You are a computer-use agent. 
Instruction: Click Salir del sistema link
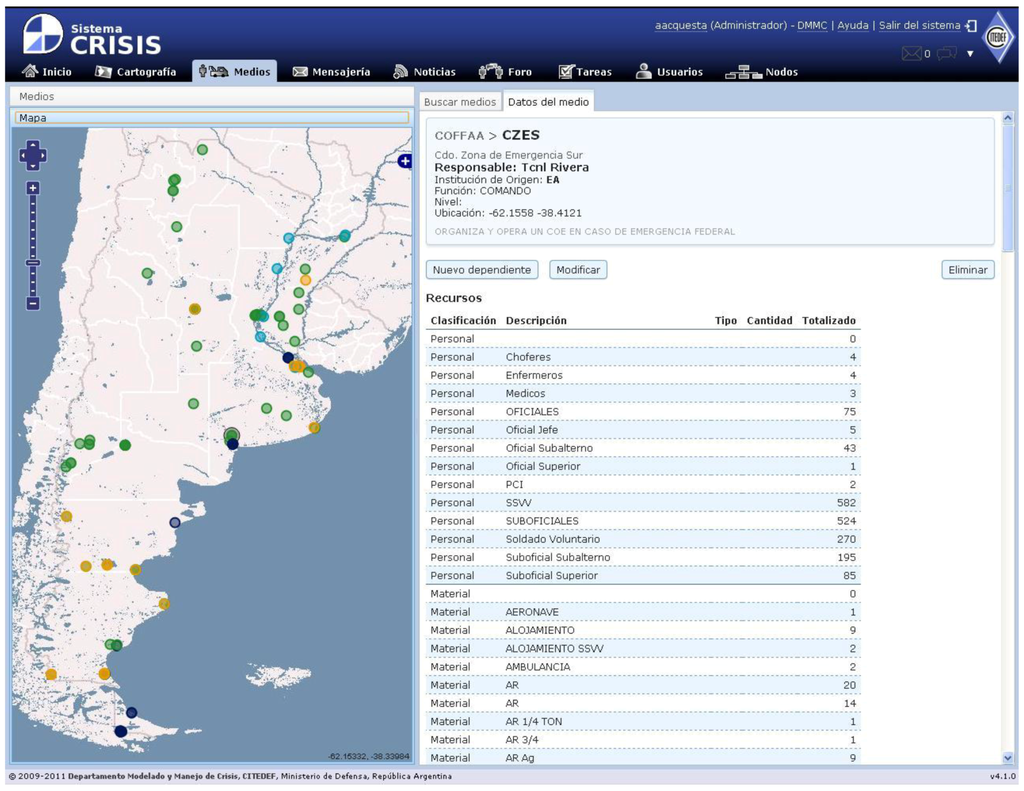coord(920,25)
